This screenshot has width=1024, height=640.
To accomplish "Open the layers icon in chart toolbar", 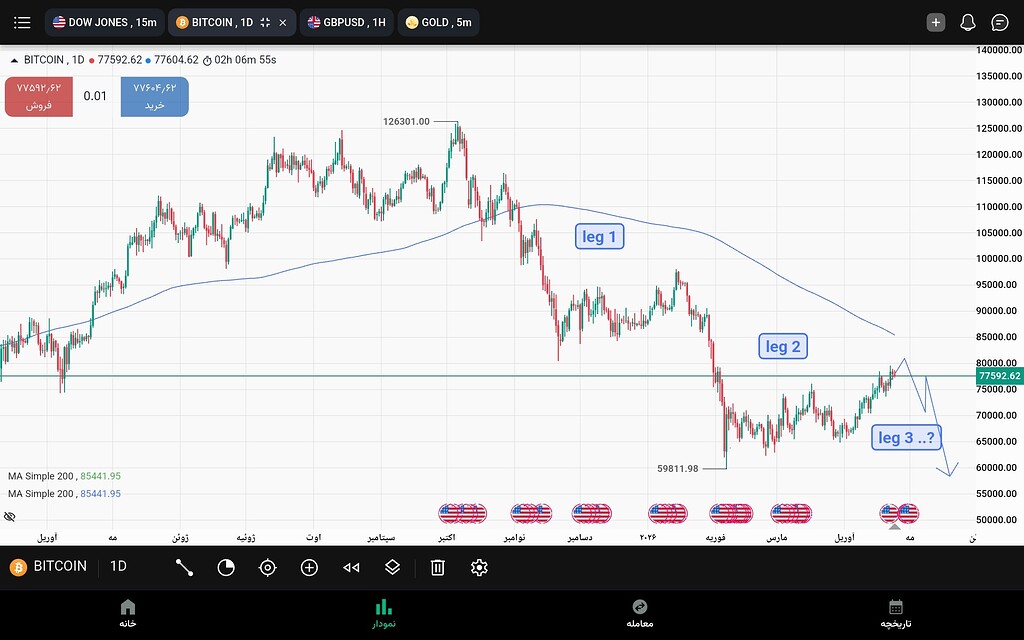I will point(393,567).
